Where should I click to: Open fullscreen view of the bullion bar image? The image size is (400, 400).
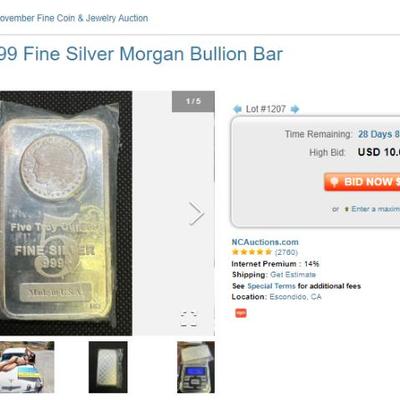(189, 319)
